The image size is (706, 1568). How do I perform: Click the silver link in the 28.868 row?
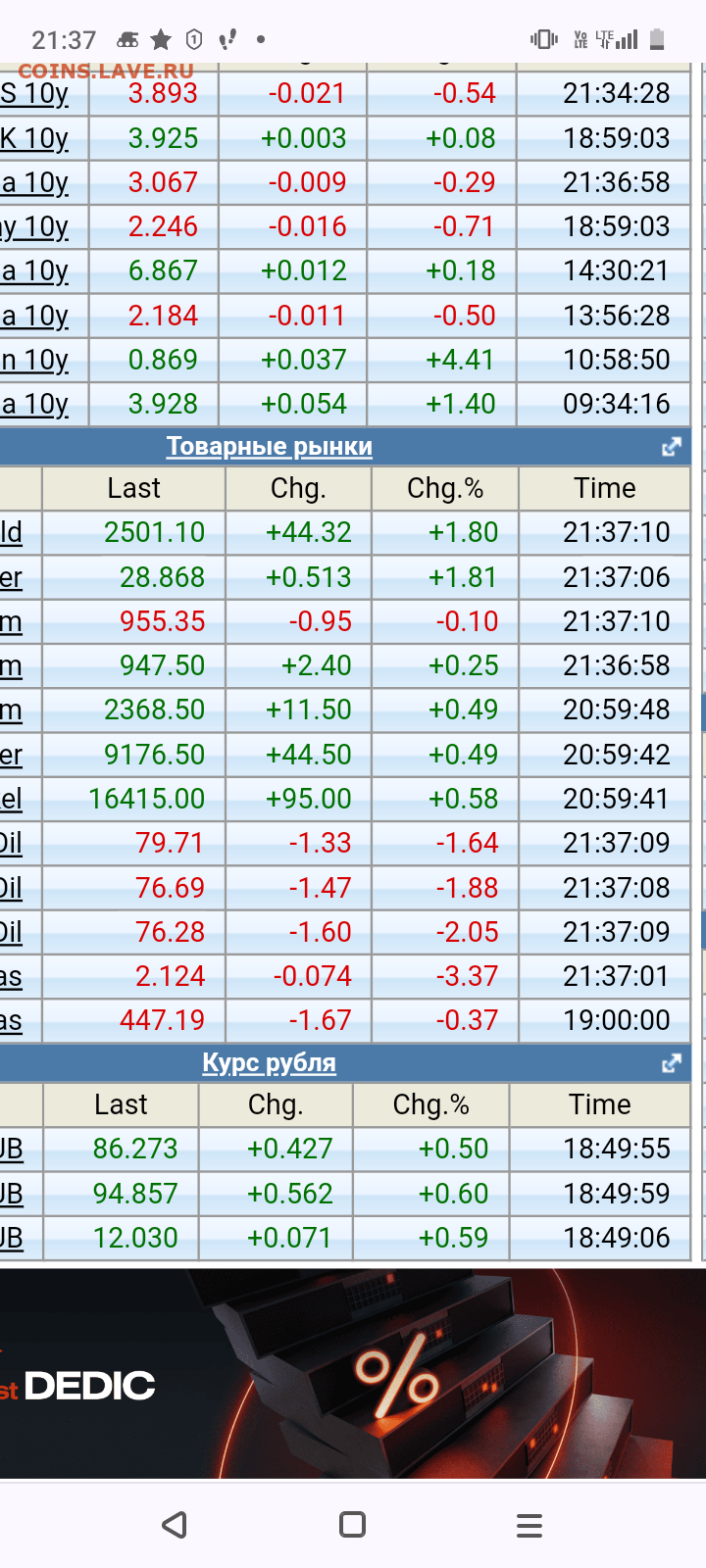(x=12, y=578)
